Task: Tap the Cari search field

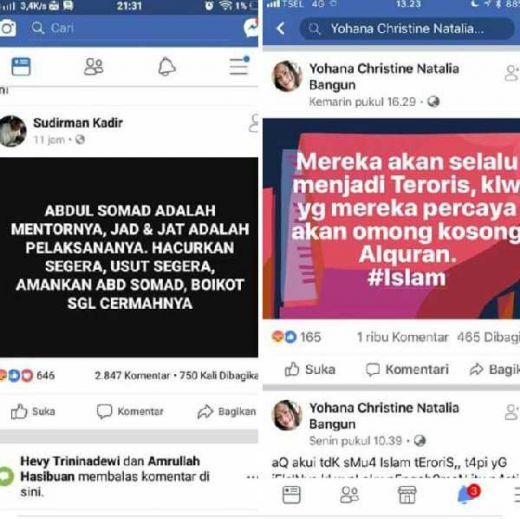Action: point(133,28)
